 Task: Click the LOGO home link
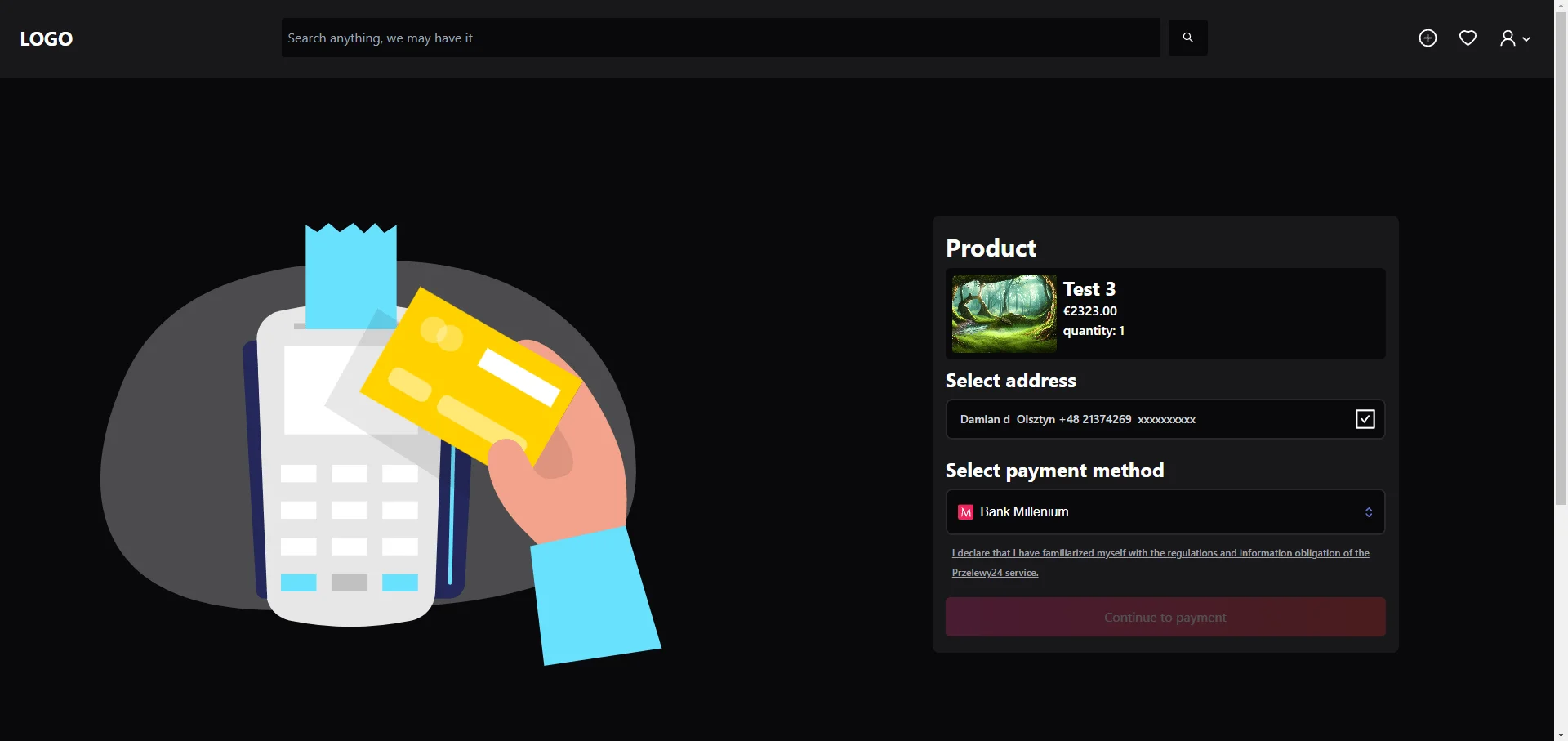pyautogui.click(x=47, y=38)
